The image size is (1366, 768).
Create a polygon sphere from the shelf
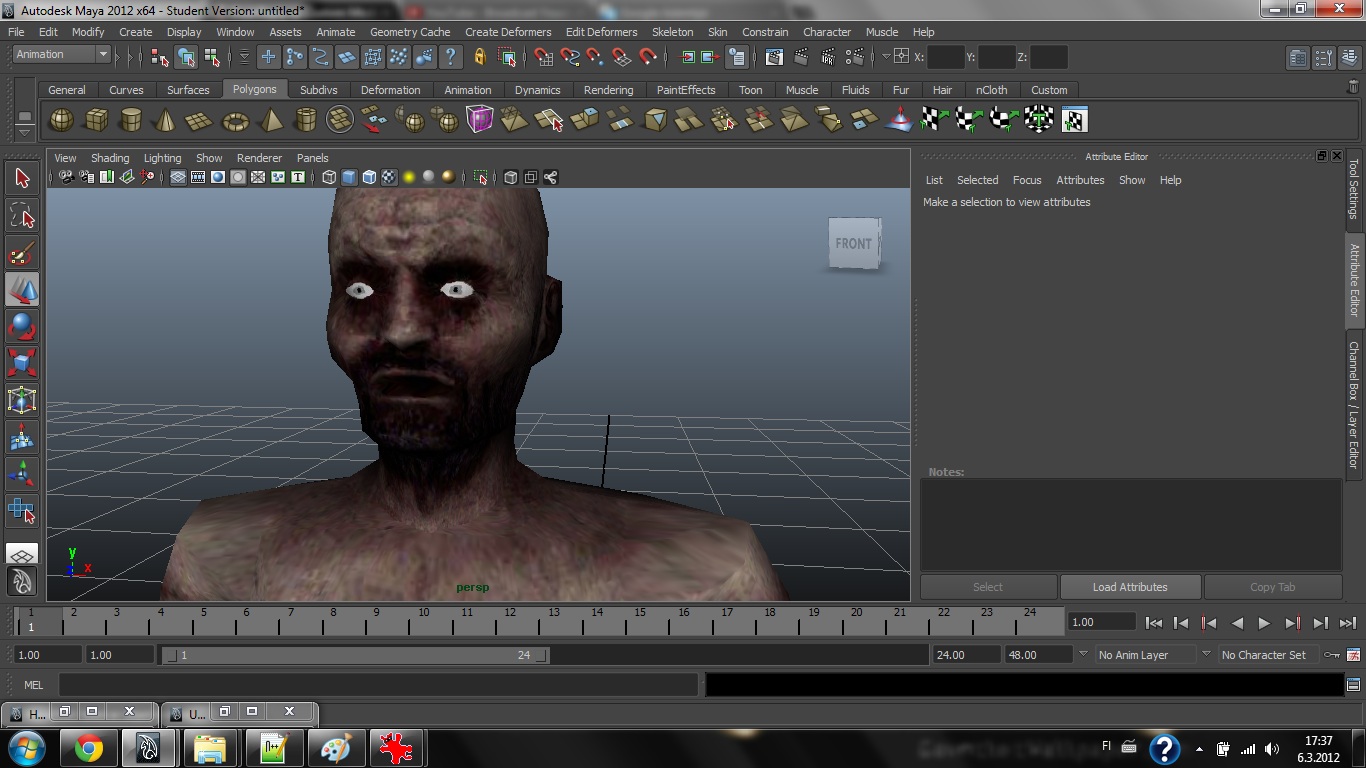point(62,120)
